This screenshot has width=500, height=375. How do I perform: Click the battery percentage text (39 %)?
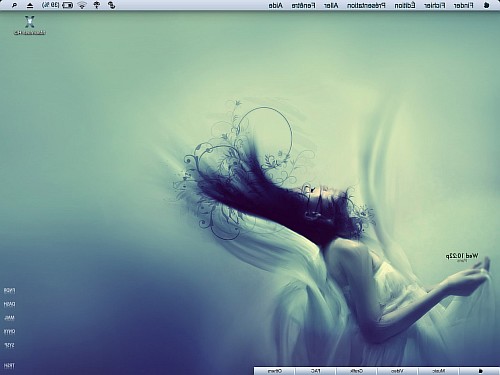click(51, 5)
